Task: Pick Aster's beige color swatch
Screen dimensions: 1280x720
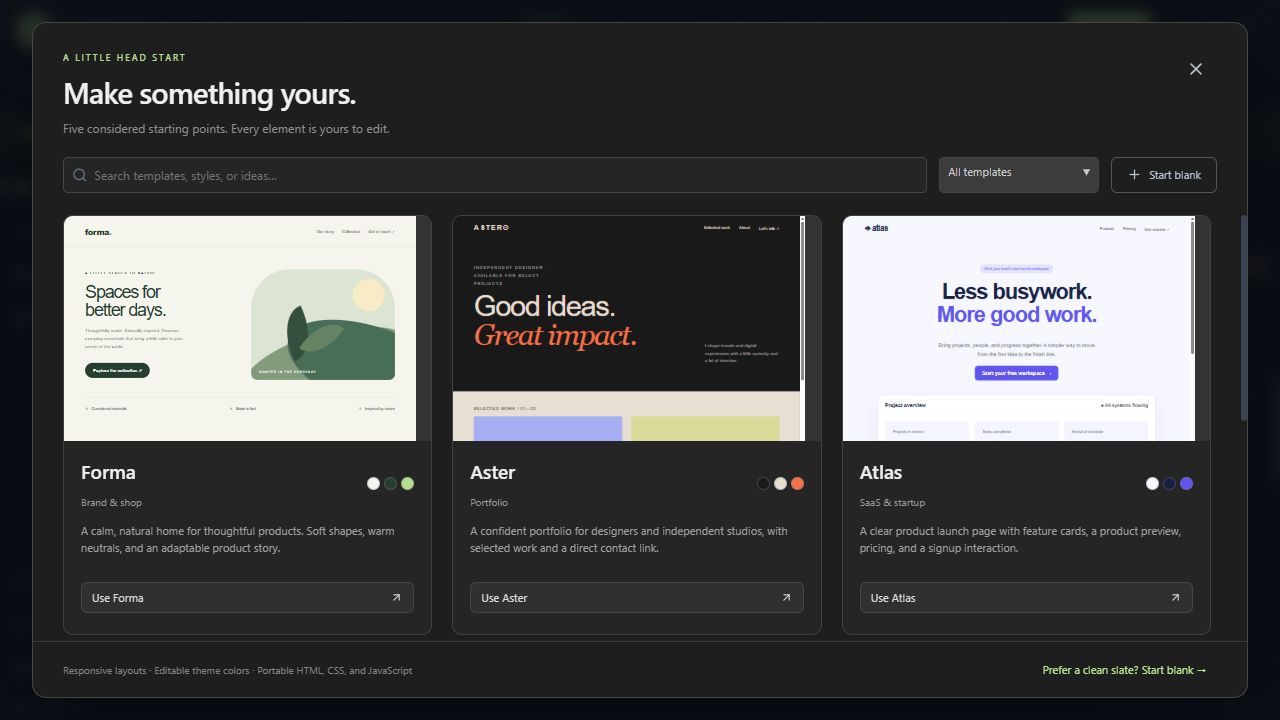Action: (780, 483)
